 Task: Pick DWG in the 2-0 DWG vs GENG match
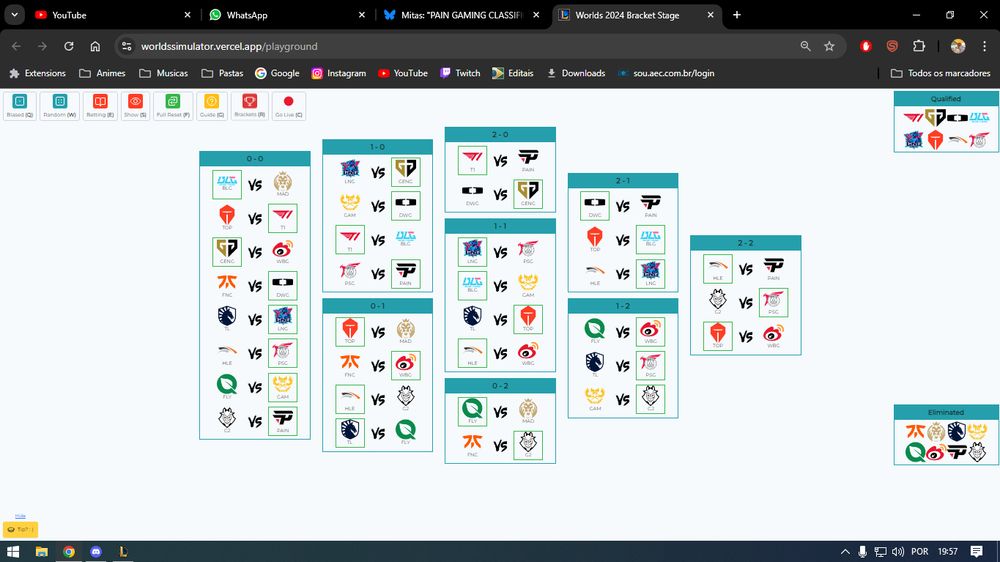tap(473, 195)
